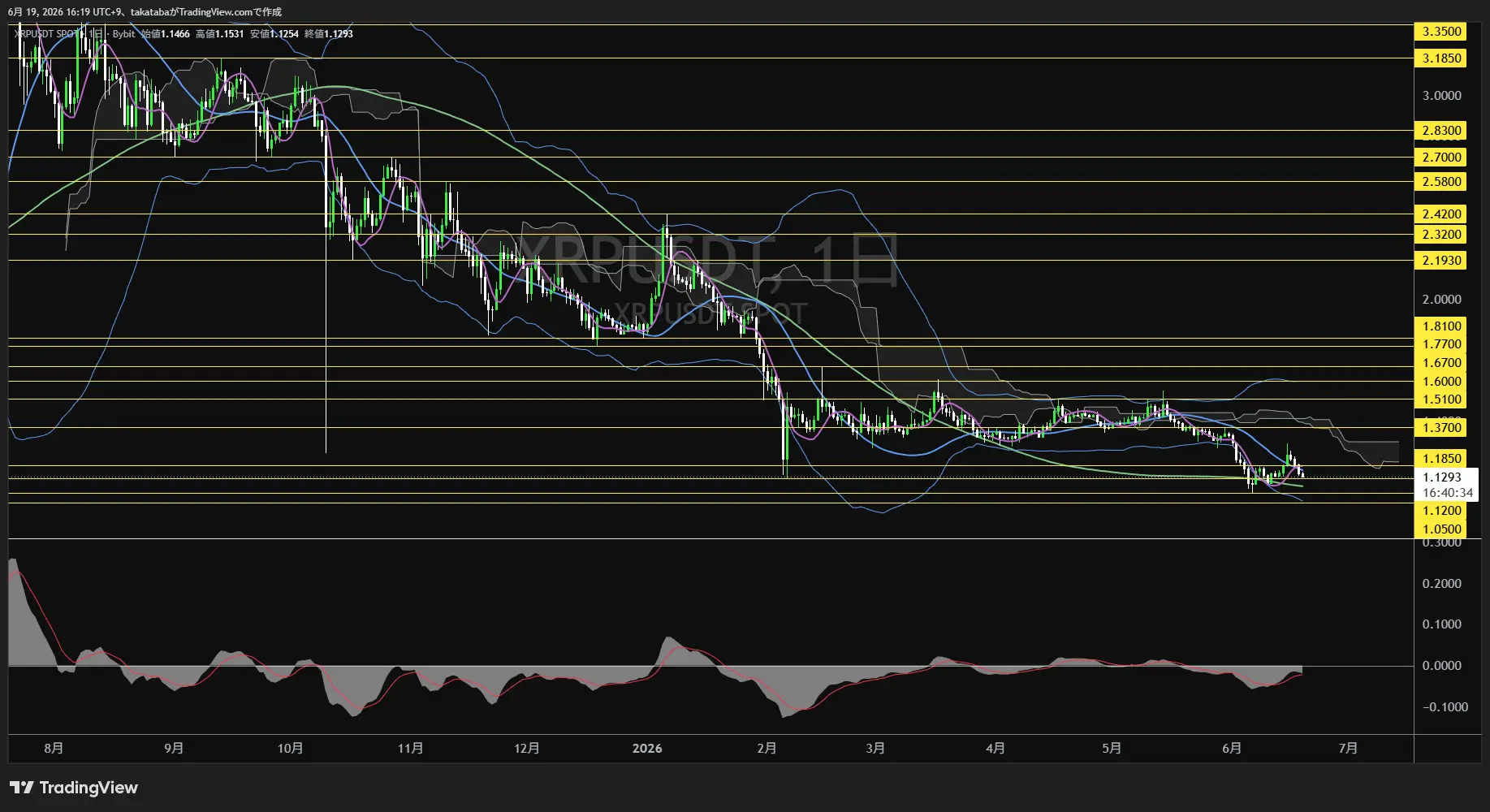Click the 9月 label on time axis
The image size is (1490, 812).
[174, 749]
